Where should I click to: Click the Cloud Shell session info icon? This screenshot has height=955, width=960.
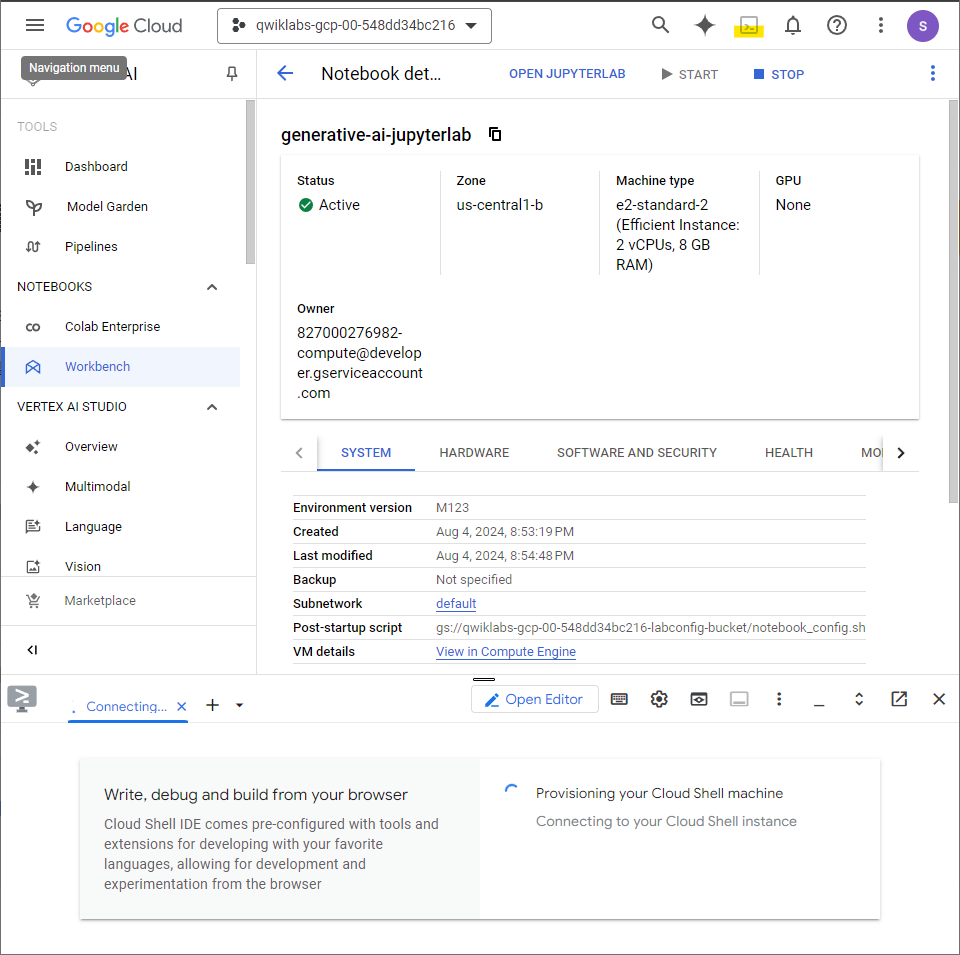tap(739, 699)
